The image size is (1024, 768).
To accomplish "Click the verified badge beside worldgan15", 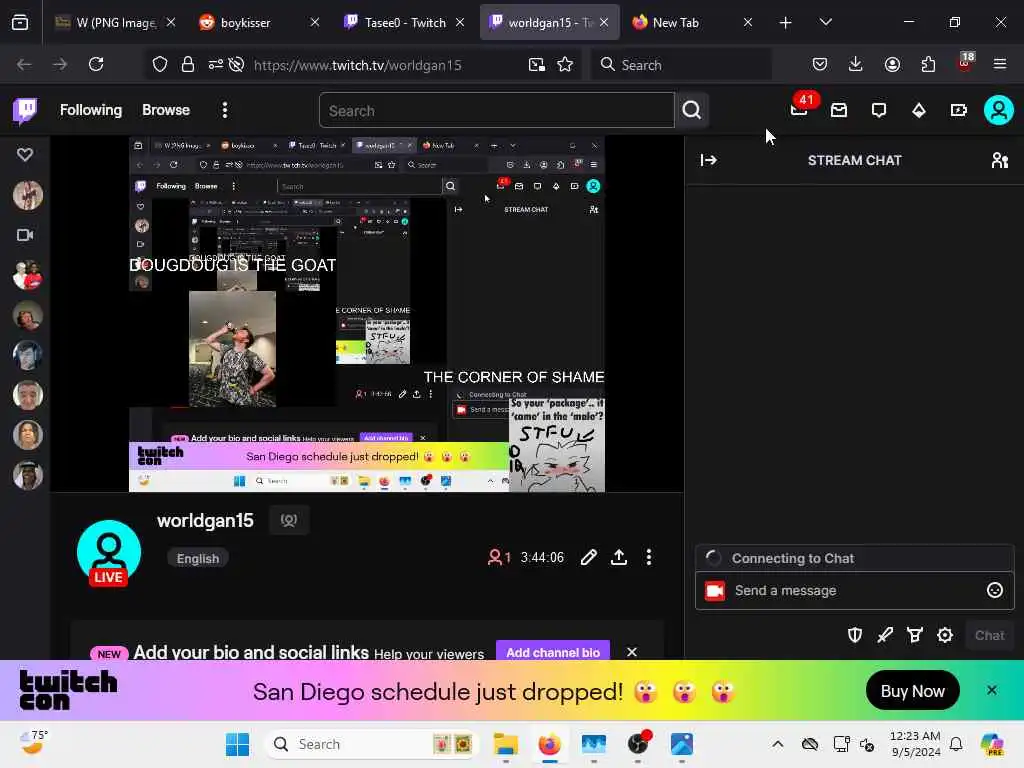I will coord(289,520).
